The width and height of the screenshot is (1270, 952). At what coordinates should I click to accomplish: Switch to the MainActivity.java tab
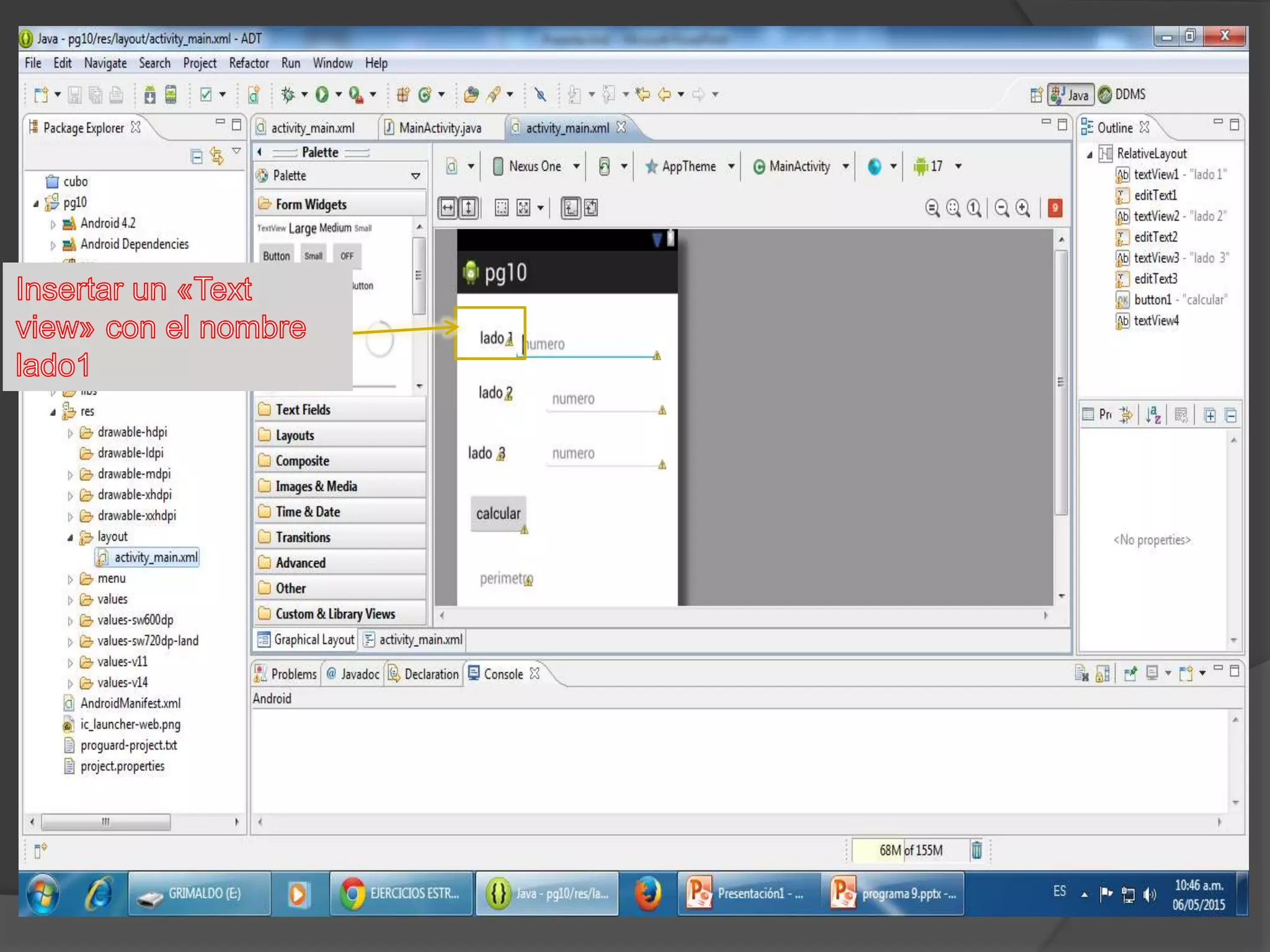439,128
